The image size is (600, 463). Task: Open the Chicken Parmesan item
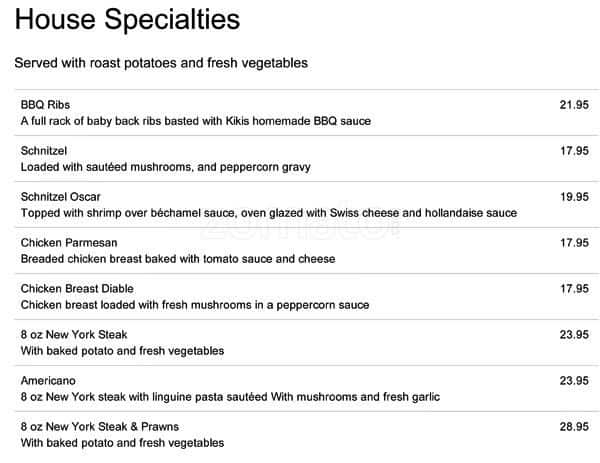pyautogui.click(x=66, y=243)
